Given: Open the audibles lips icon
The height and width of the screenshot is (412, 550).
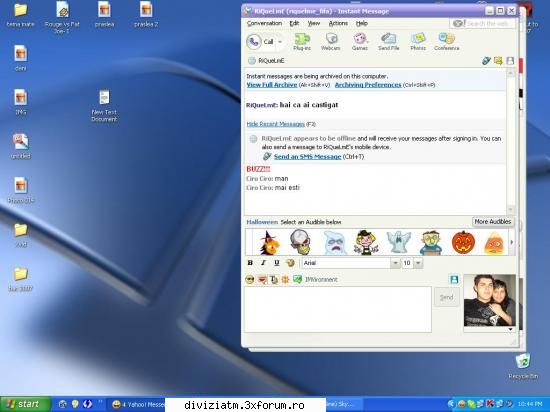Looking at the screenshot, I should [262, 279].
